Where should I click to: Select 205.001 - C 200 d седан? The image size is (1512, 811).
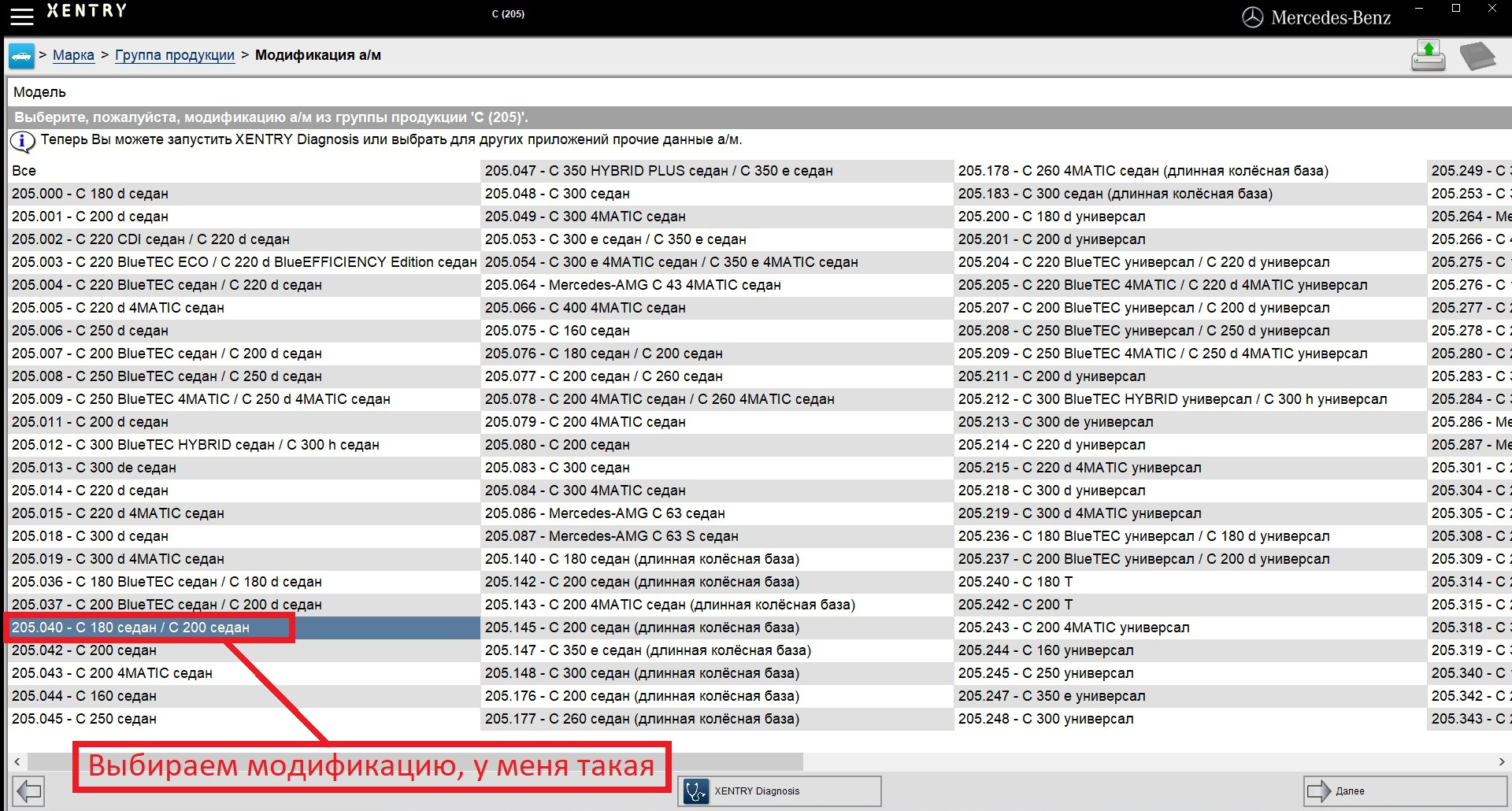tap(244, 217)
